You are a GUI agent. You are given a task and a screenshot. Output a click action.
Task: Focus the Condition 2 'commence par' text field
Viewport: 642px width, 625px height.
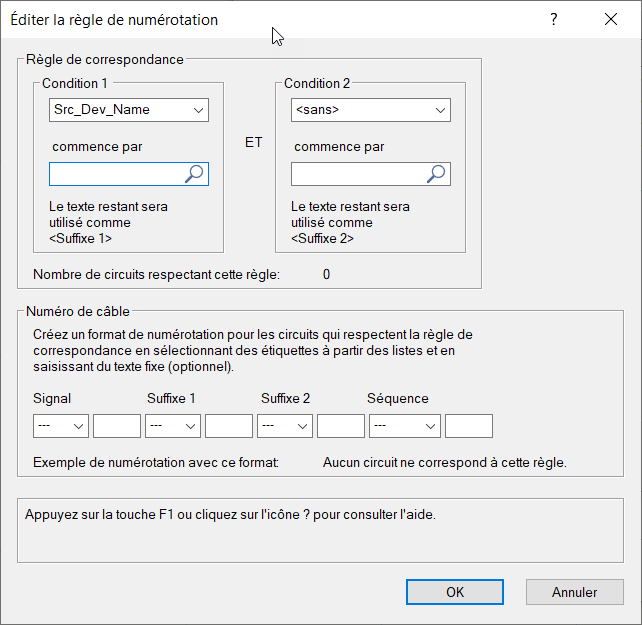(358, 174)
